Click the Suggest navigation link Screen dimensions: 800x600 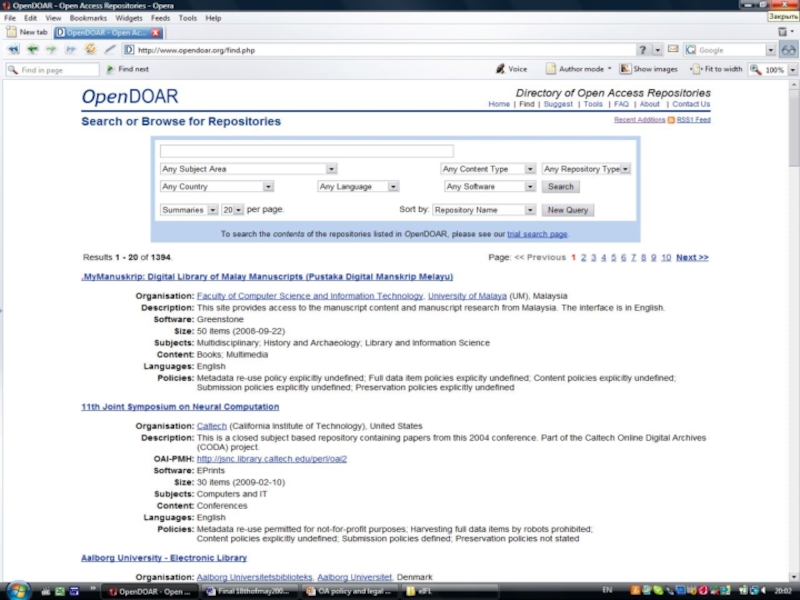point(558,104)
